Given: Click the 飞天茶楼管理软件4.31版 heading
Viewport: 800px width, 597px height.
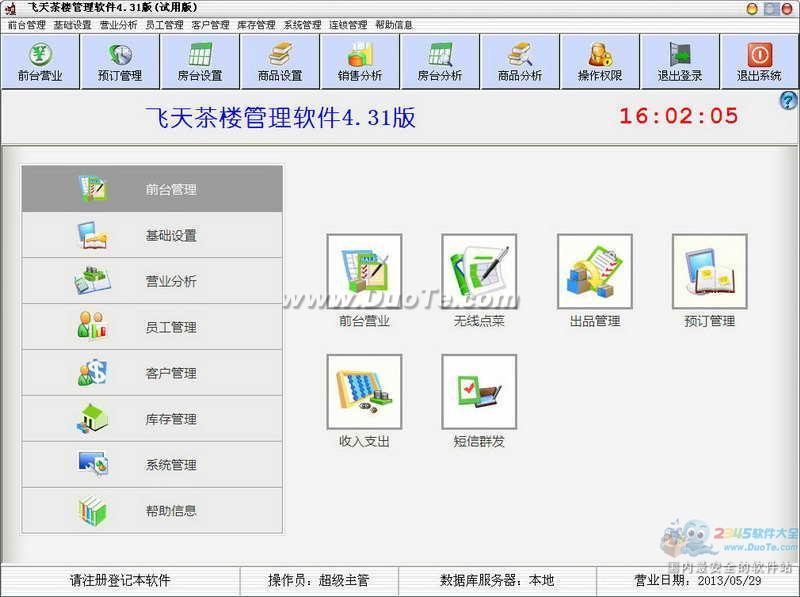Looking at the screenshot, I should point(281,117).
